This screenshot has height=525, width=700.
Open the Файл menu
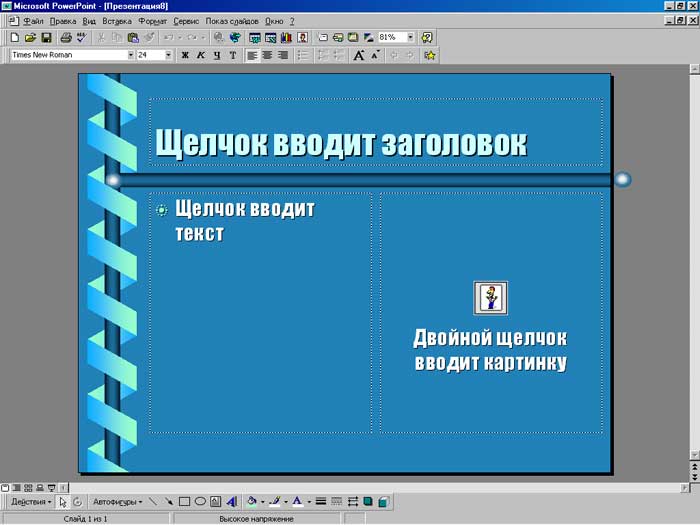pos(33,21)
